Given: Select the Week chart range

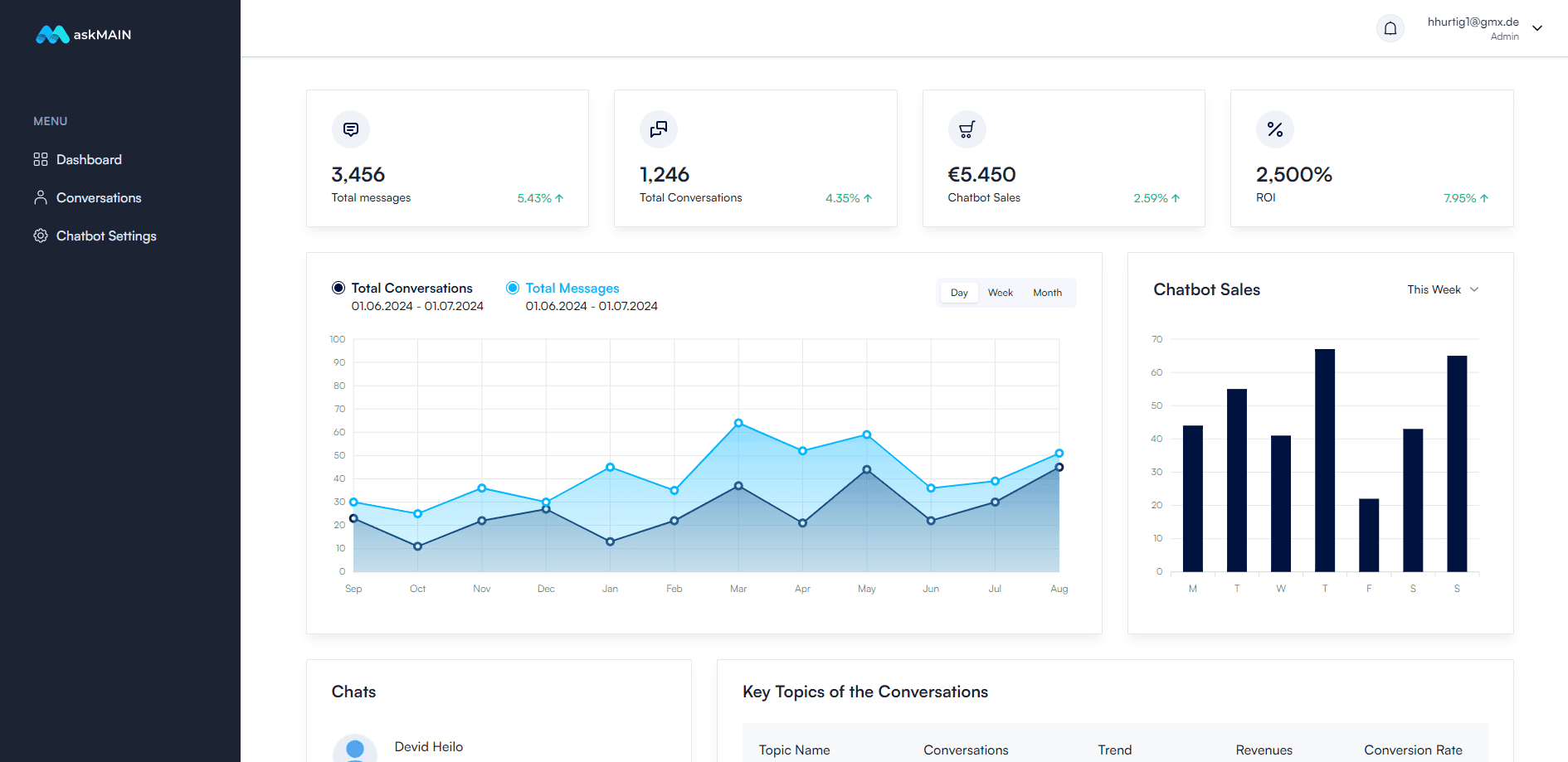Looking at the screenshot, I should [1000, 293].
